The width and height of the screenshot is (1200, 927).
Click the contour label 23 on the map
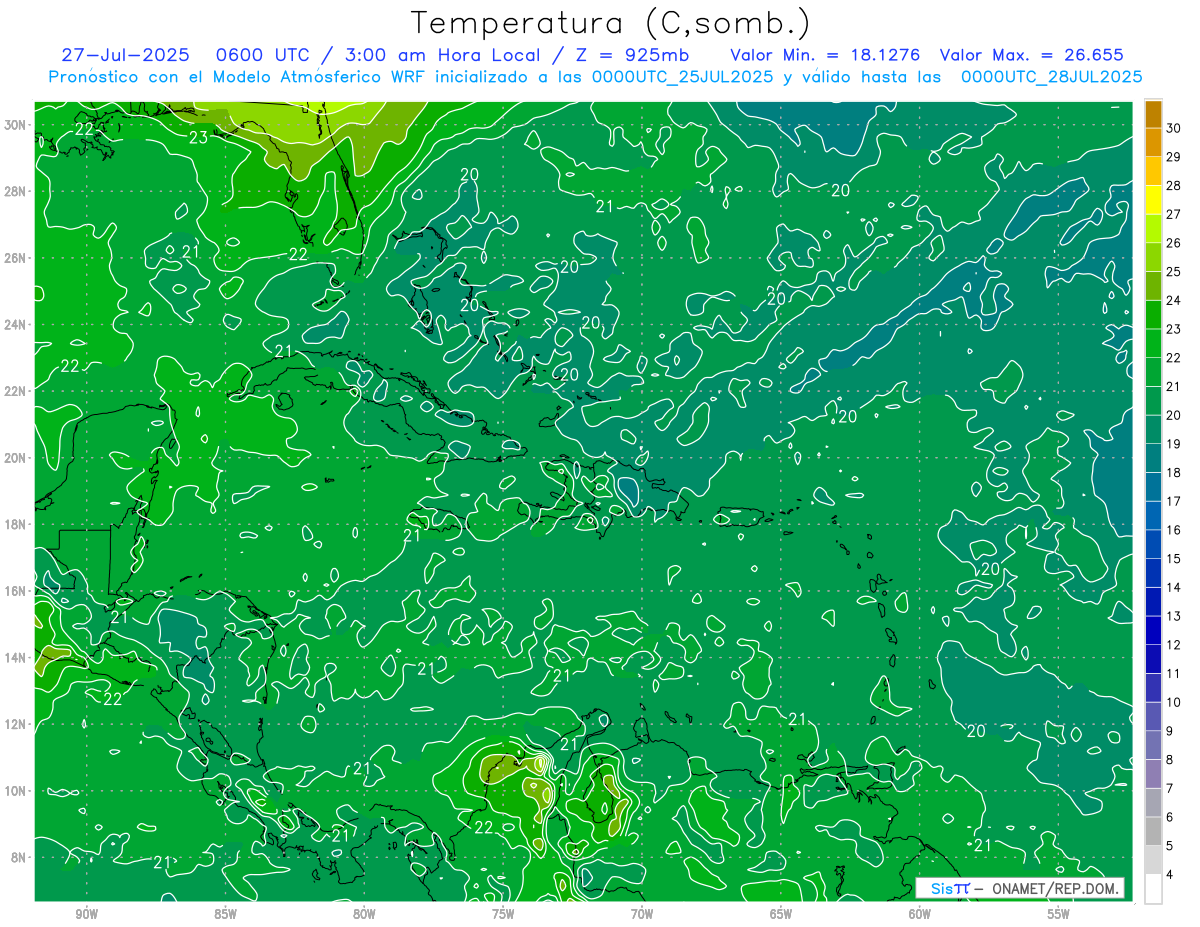coord(198,138)
